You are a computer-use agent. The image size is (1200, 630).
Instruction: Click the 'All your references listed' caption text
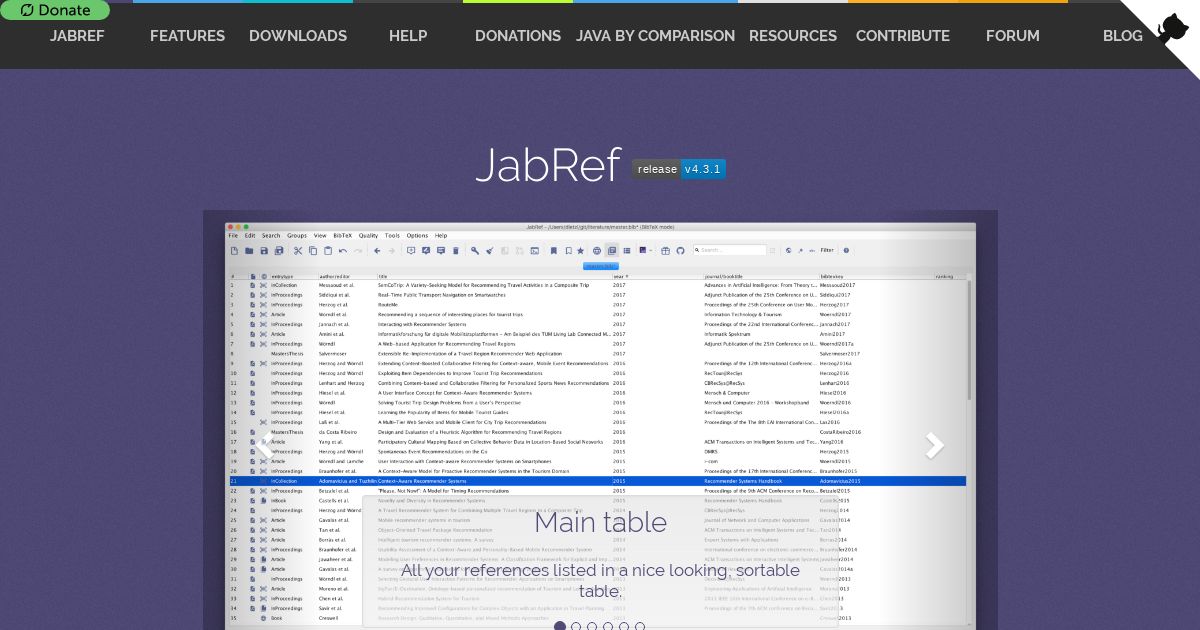pyautogui.click(x=600, y=581)
